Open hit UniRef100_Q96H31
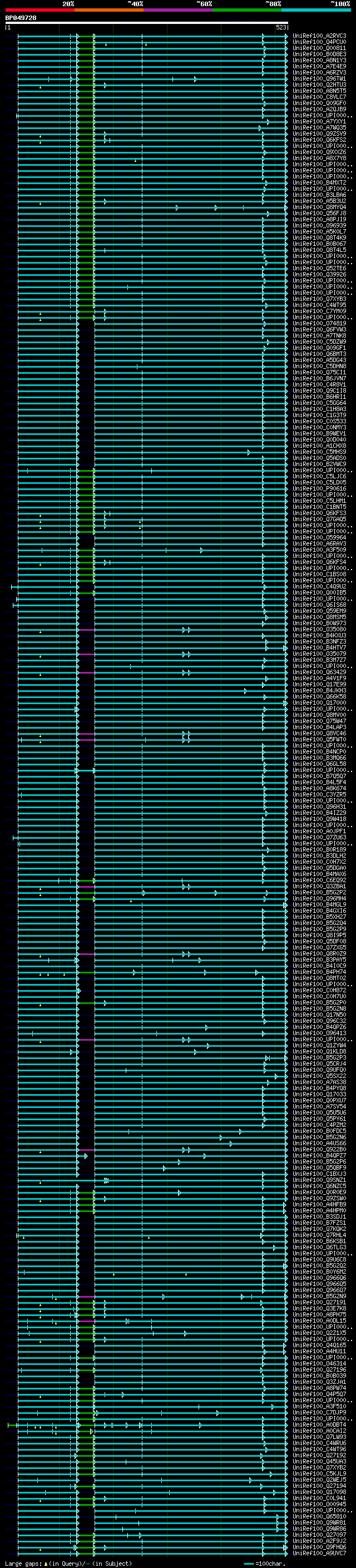Viewport: 356px width, 1568px height. click(319, 807)
